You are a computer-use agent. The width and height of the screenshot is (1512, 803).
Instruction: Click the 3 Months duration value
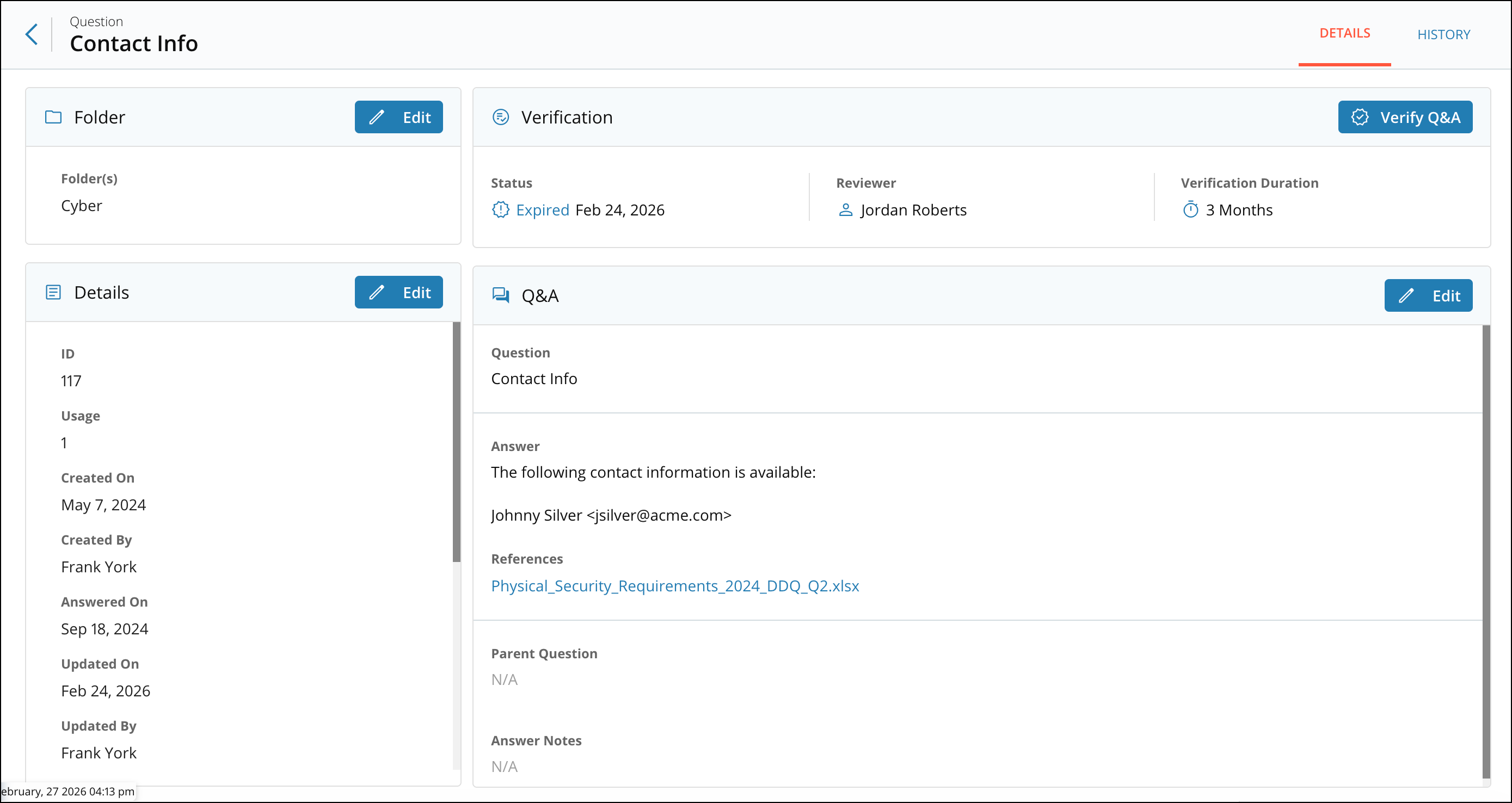click(1239, 210)
